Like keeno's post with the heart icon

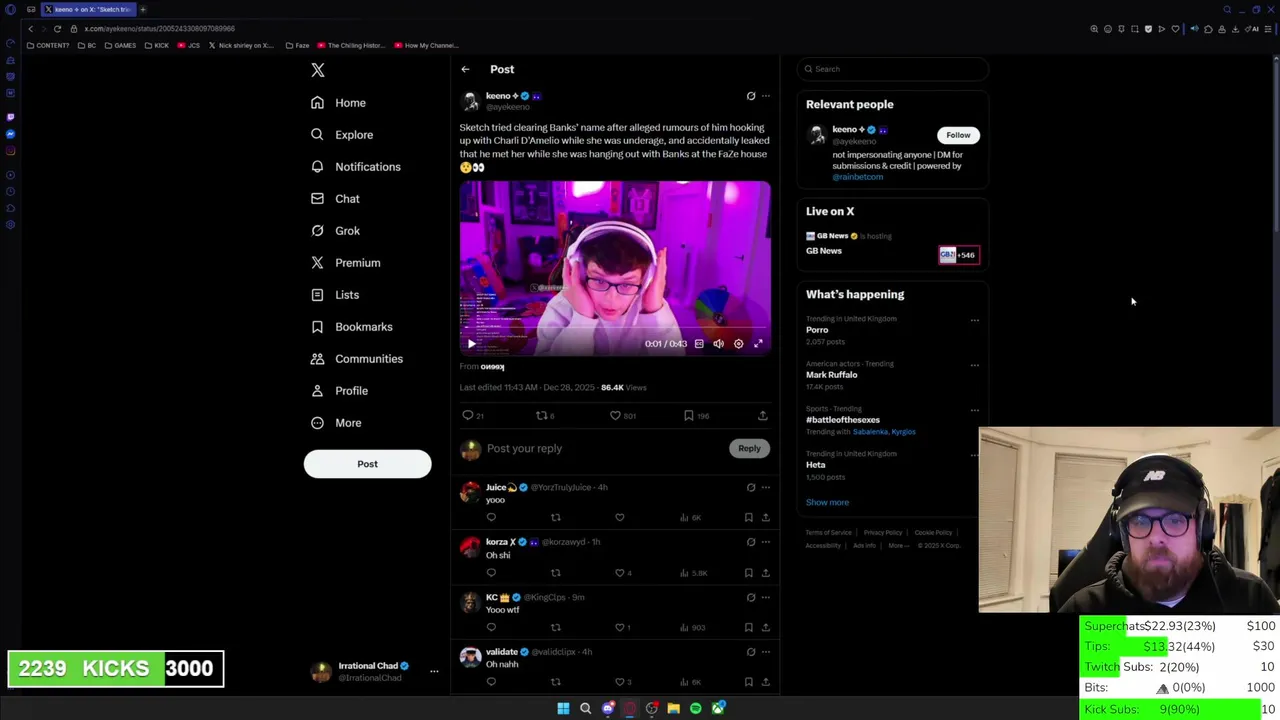pyautogui.click(x=615, y=415)
